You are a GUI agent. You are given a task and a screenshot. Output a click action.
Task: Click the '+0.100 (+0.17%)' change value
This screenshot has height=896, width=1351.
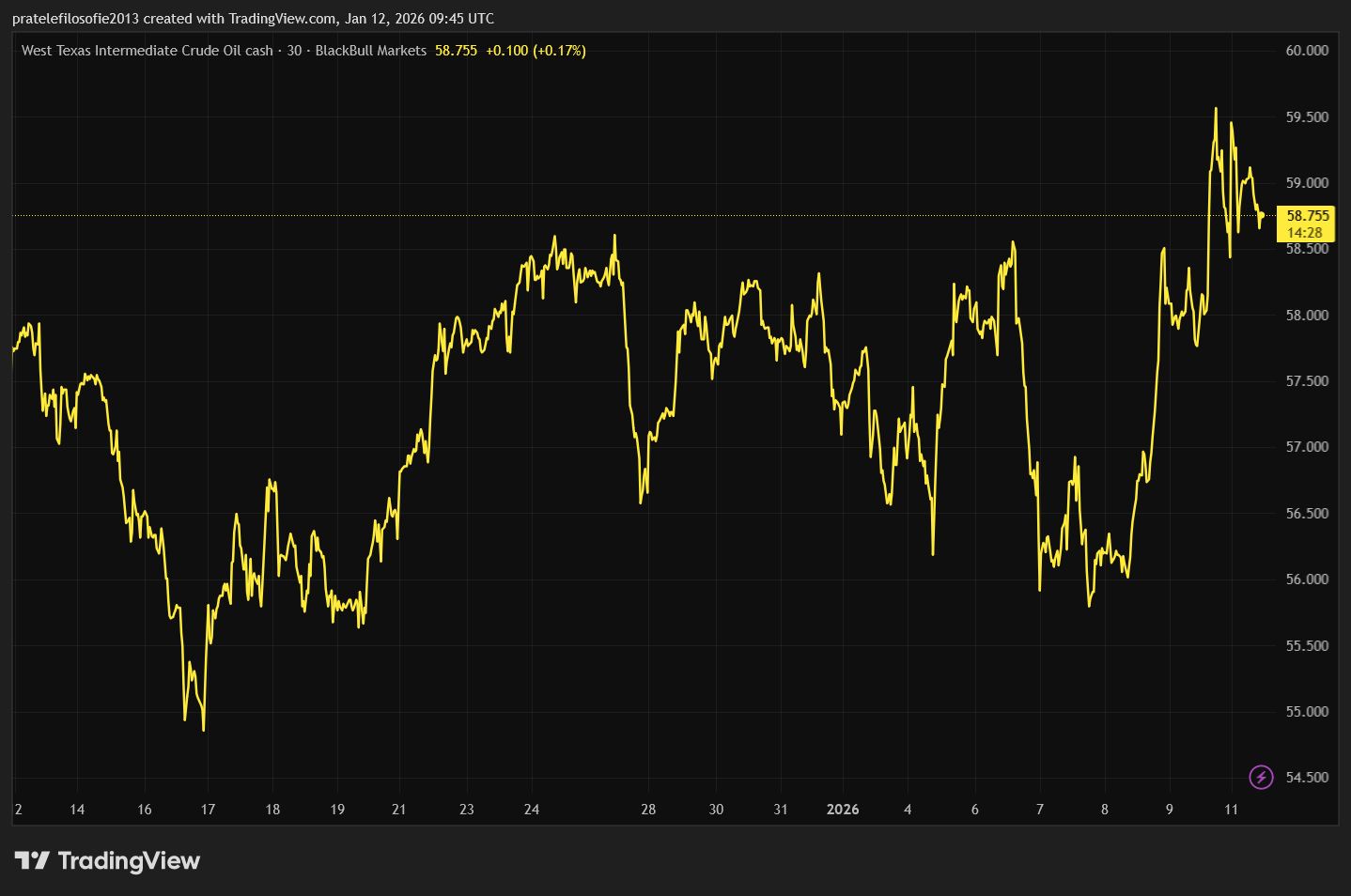(x=536, y=51)
